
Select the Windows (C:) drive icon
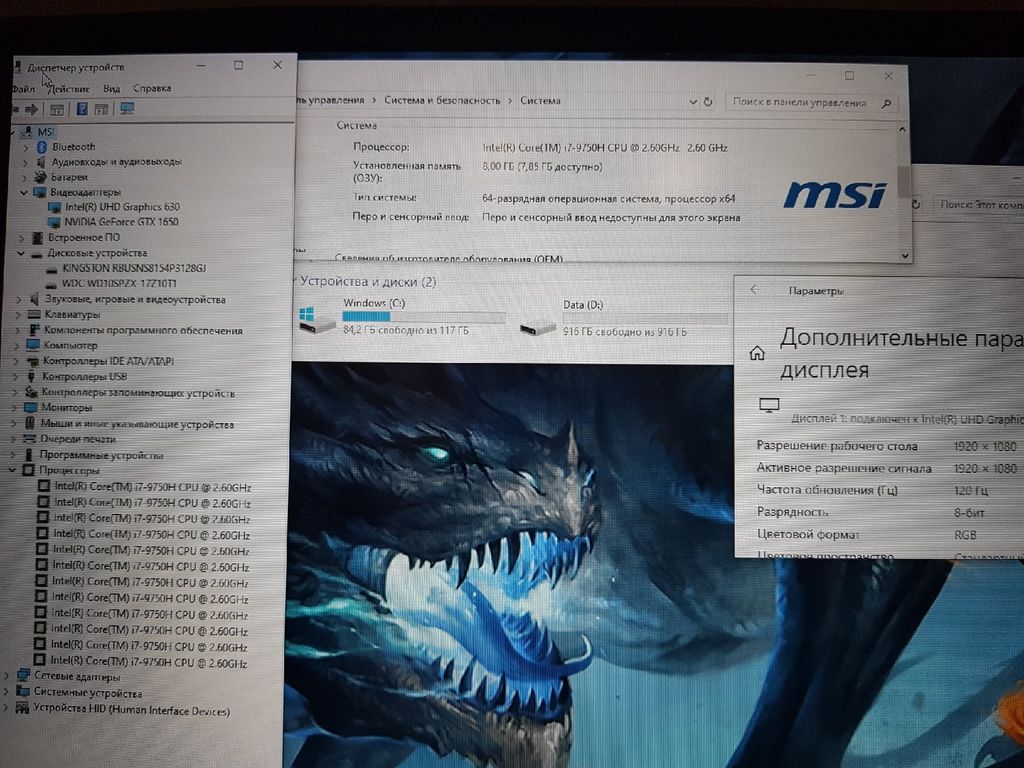317,319
